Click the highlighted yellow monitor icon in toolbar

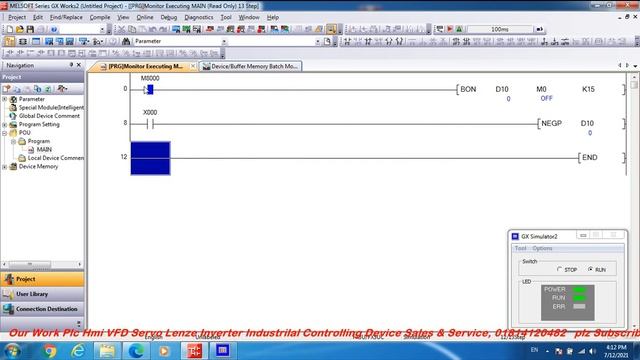(331, 29)
